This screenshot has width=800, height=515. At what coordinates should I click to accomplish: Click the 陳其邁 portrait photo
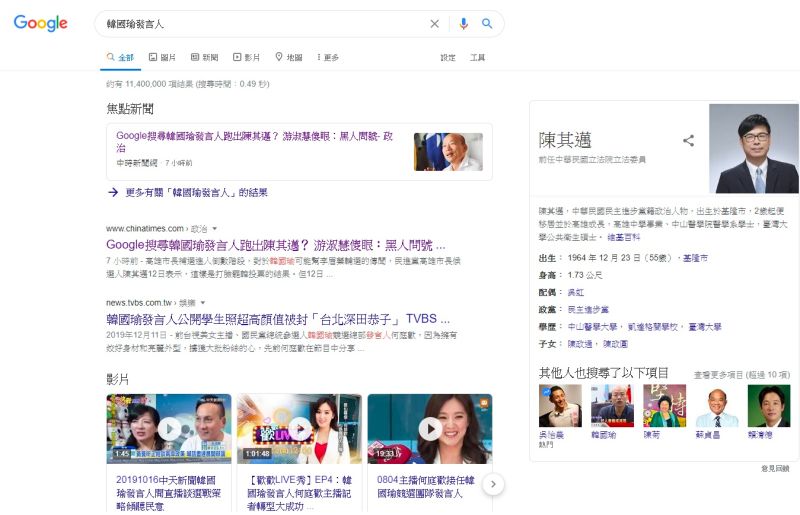pyautogui.click(x=754, y=149)
